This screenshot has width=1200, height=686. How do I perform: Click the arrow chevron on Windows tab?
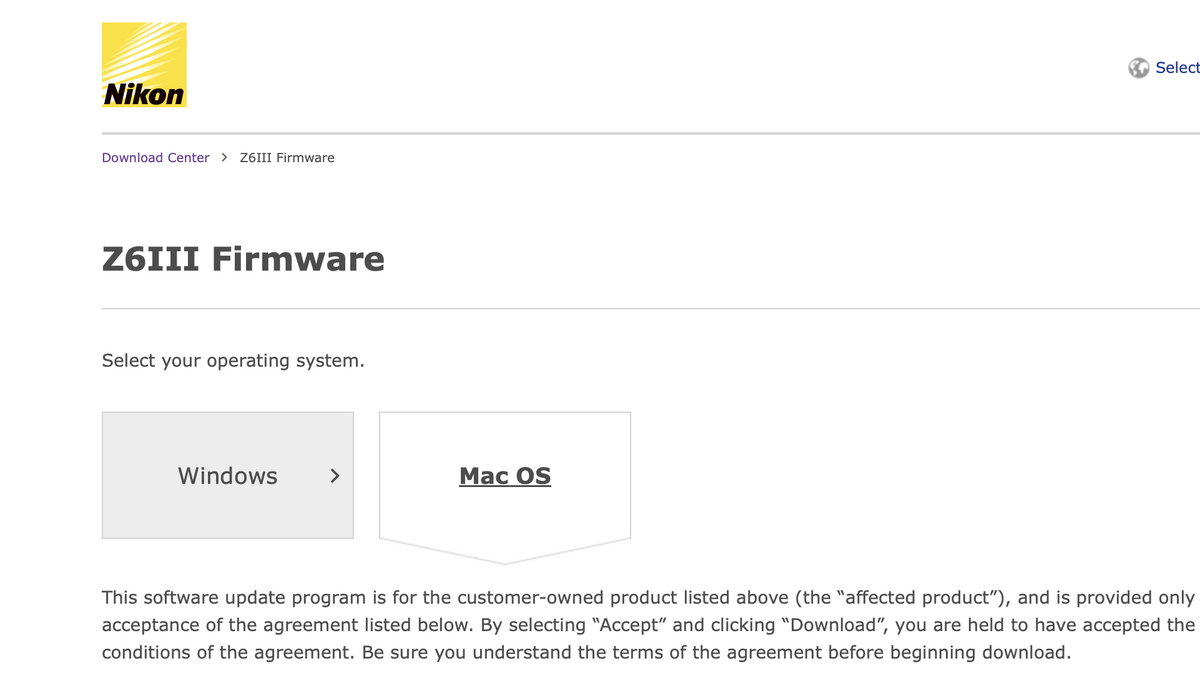[335, 476]
